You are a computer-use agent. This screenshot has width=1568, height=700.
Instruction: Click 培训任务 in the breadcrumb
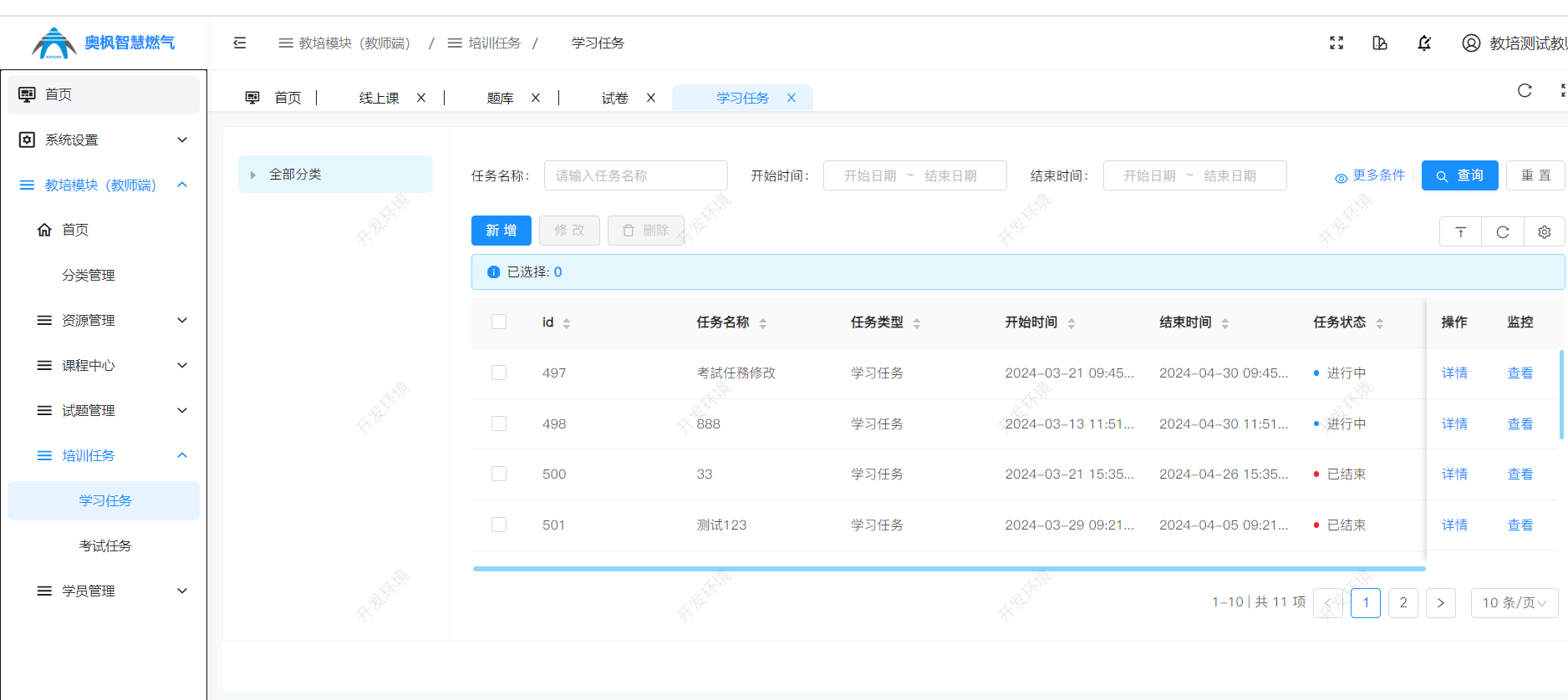coord(494,43)
